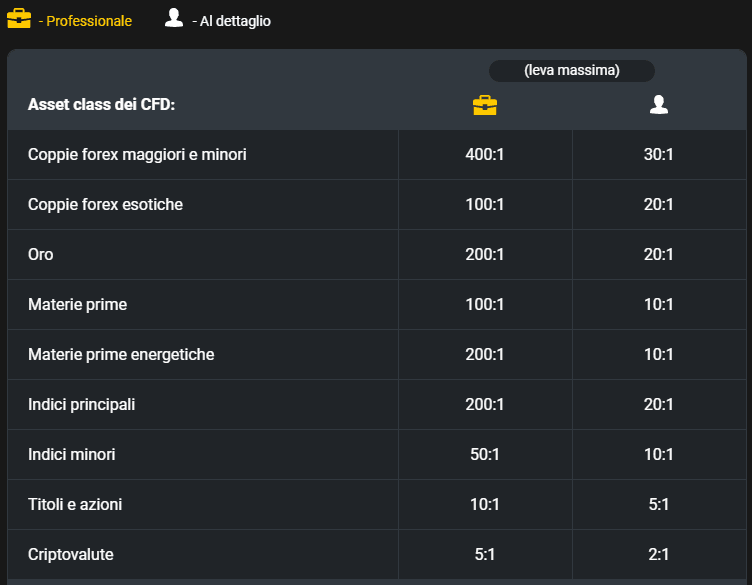Select the Coppie forex maggiori e minori row

pyautogui.click(x=376, y=154)
